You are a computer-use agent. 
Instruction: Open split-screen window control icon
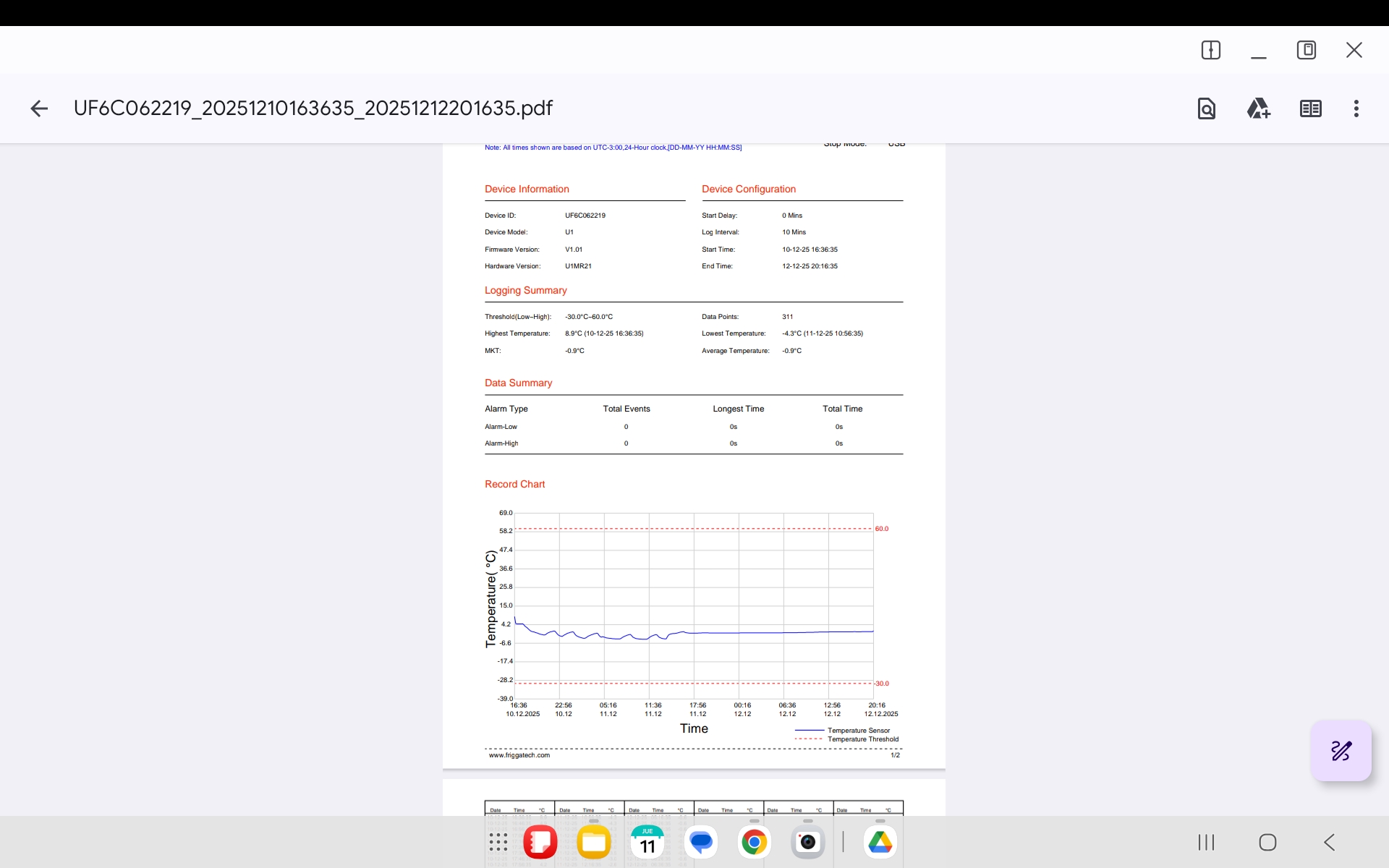pyautogui.click(x=1210, y=50)
